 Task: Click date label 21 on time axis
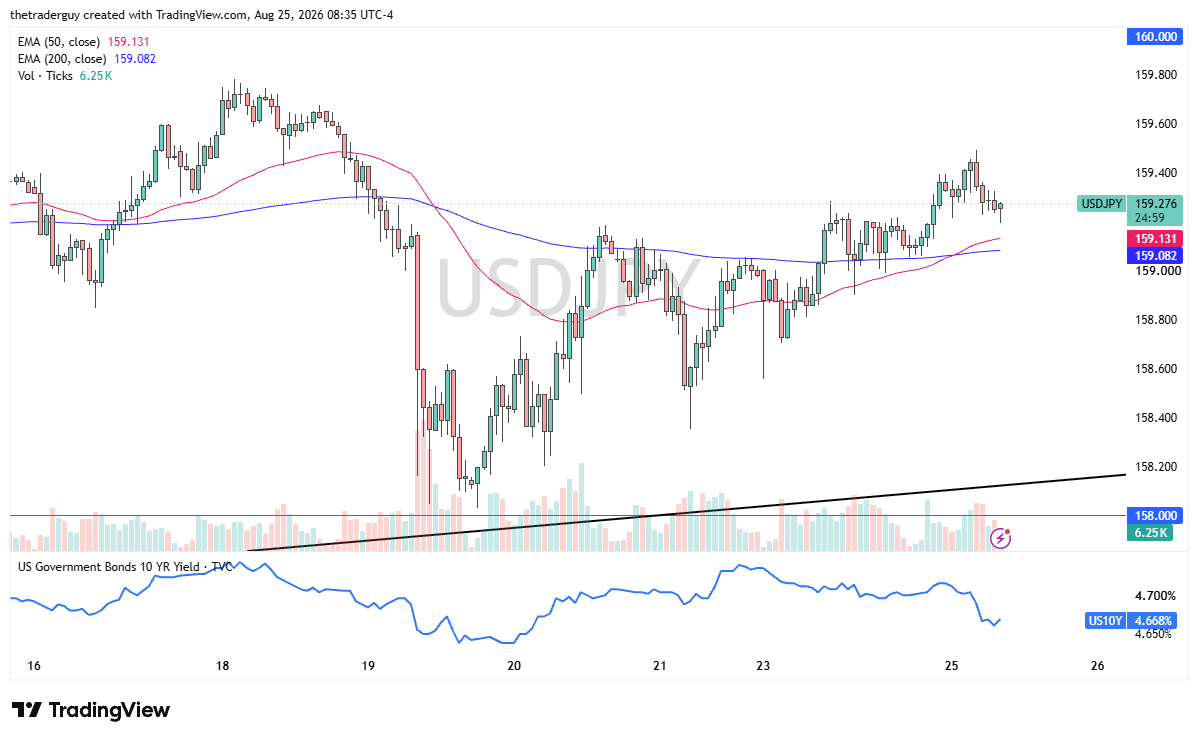(660, 666)
